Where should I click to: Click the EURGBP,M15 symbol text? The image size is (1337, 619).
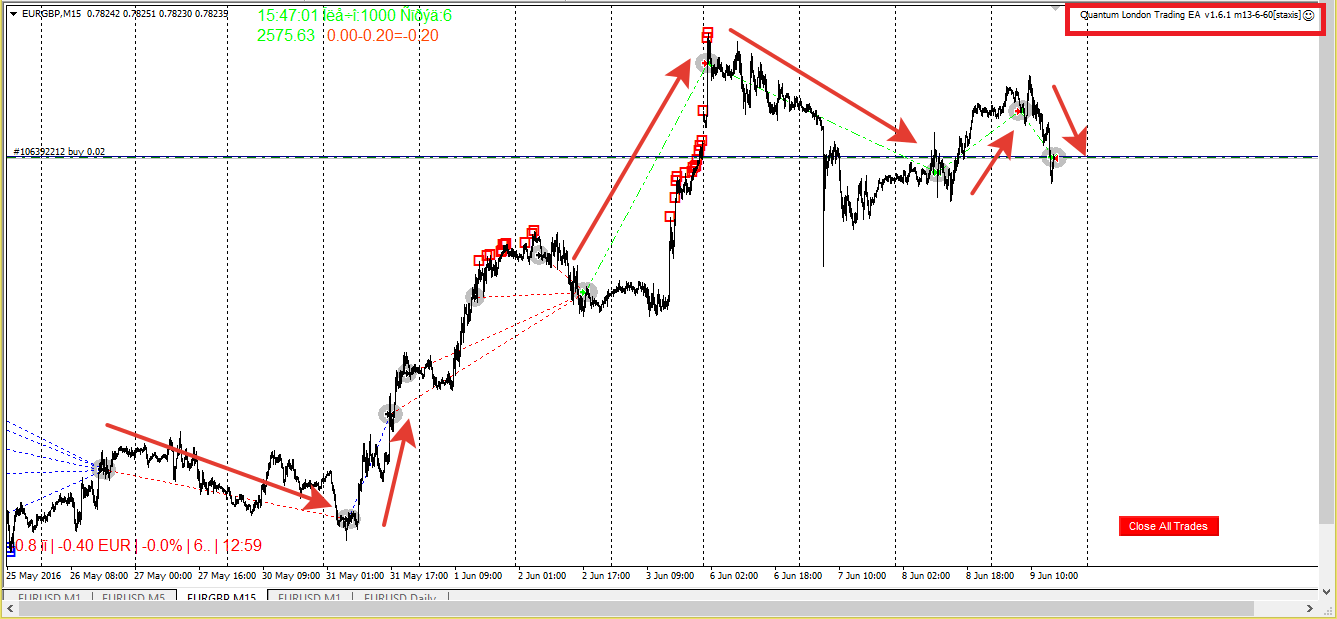pyautogui.click(x=51, y=13)
